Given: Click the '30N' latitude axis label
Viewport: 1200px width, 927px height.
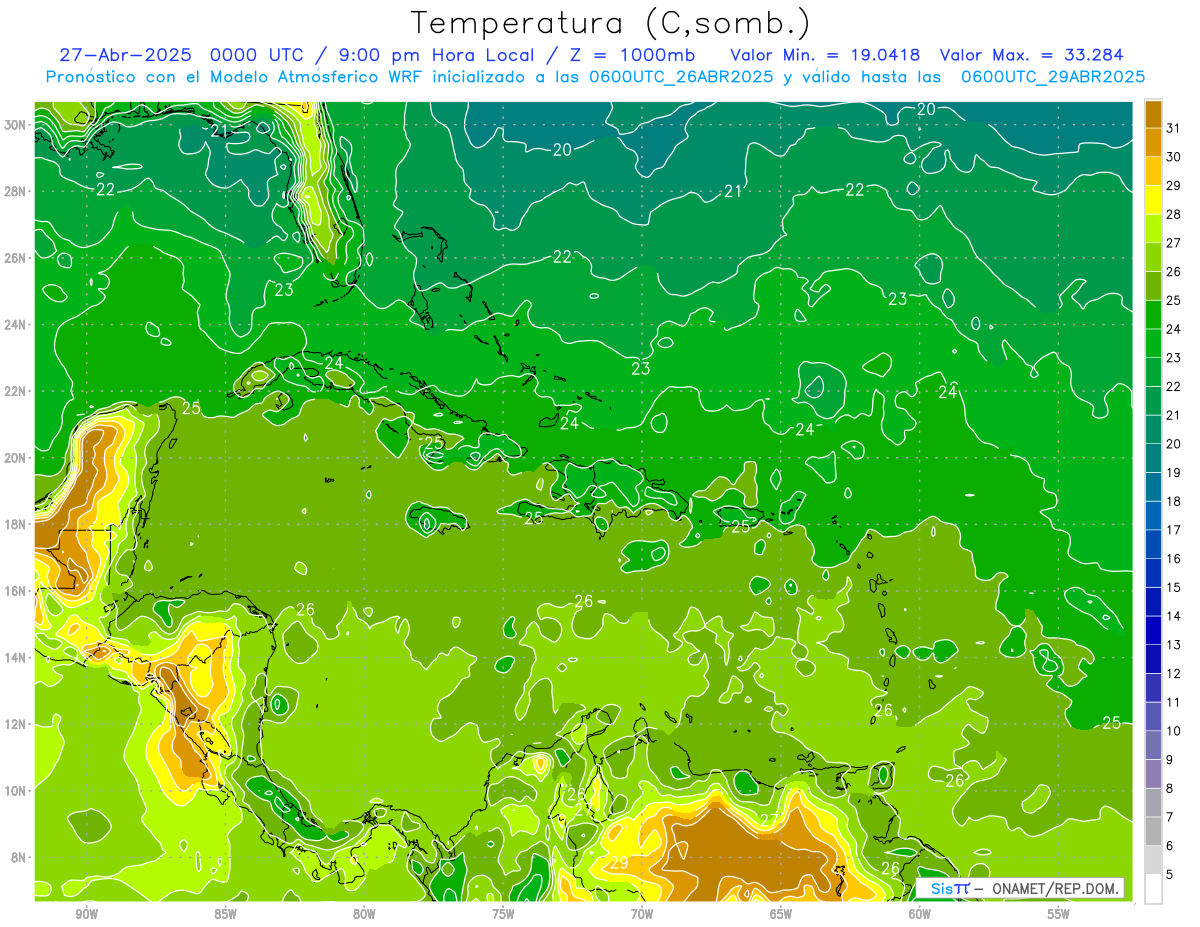Looking at the screenshot, I should [x=16, y=125].
